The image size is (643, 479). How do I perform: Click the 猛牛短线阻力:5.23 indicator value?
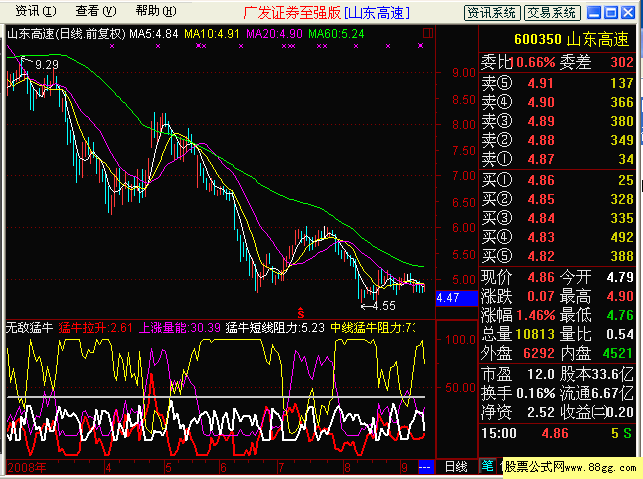[x=275, y=328]
